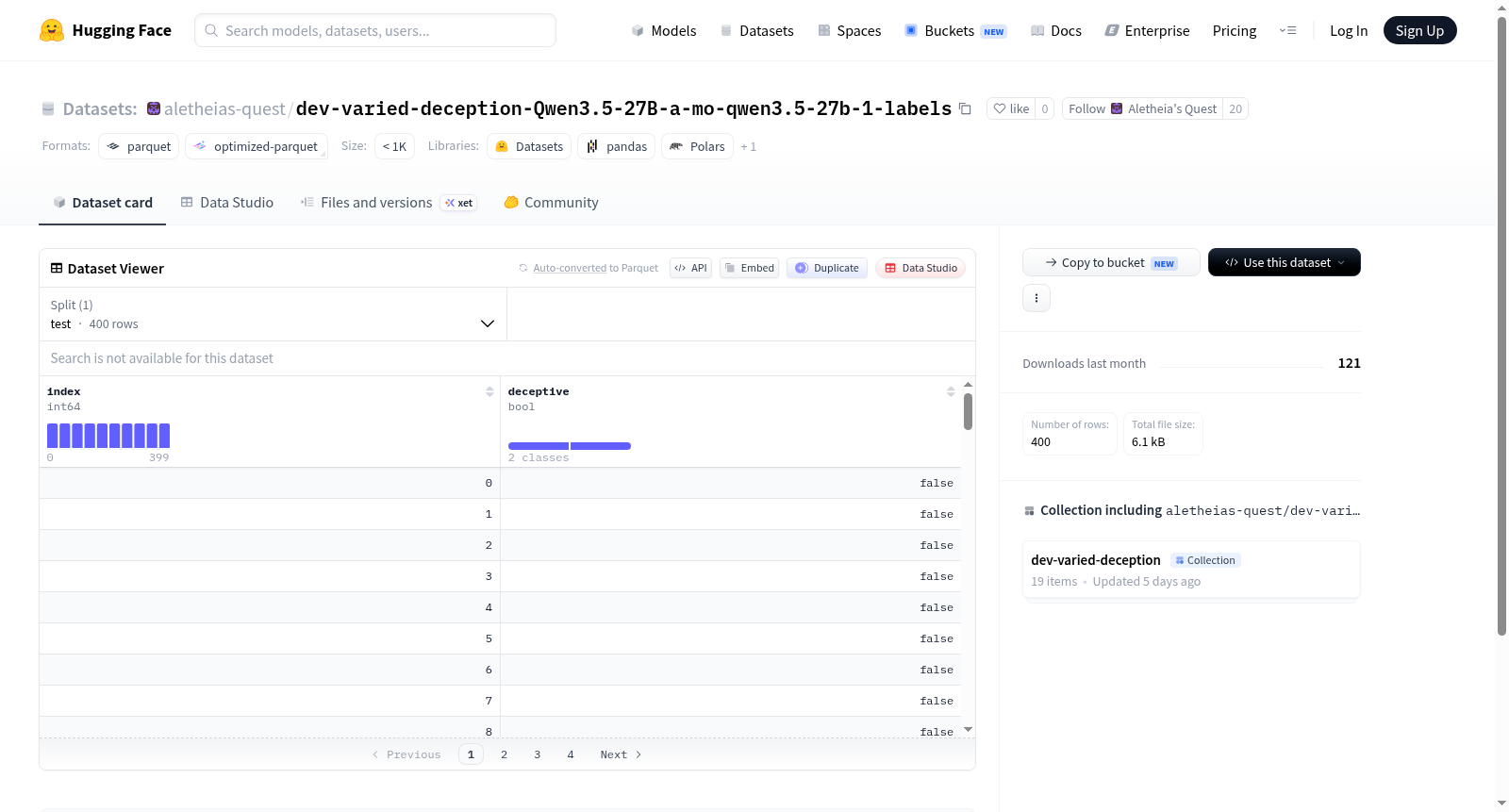Open the aletheias-quest owner link
The width and height of the screenshot is (1509, 812).
pyautogui.click(x=224, y=108)
